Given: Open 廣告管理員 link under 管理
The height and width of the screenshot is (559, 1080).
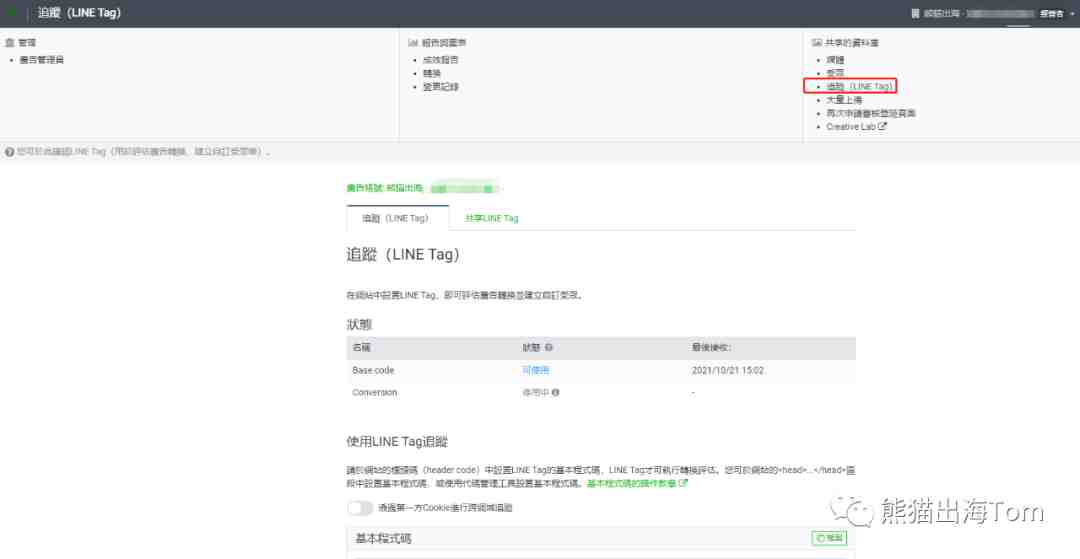Looking at the screenshot, I should point(41,60).
